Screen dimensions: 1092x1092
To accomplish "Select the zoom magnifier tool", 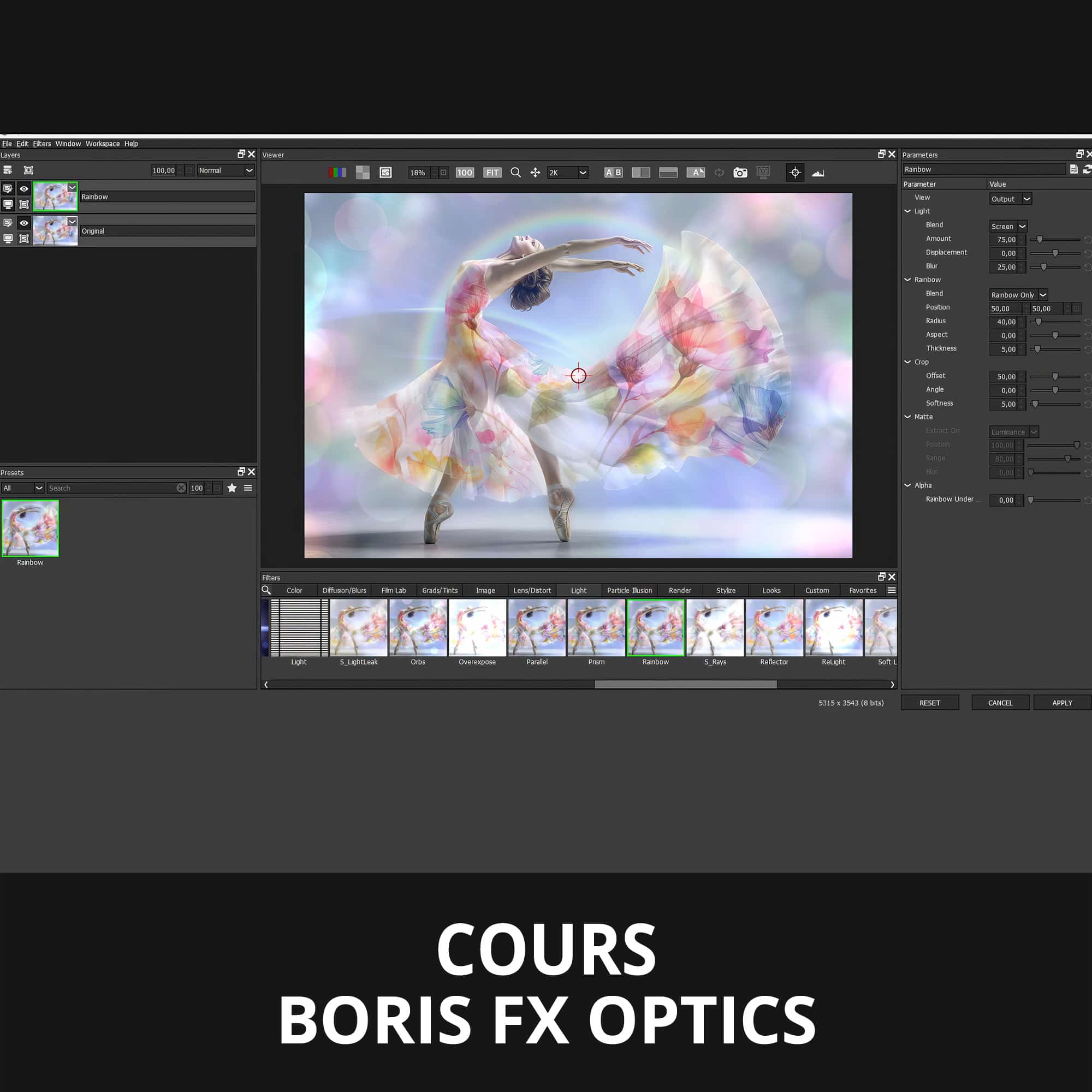I will click(515, 173).
